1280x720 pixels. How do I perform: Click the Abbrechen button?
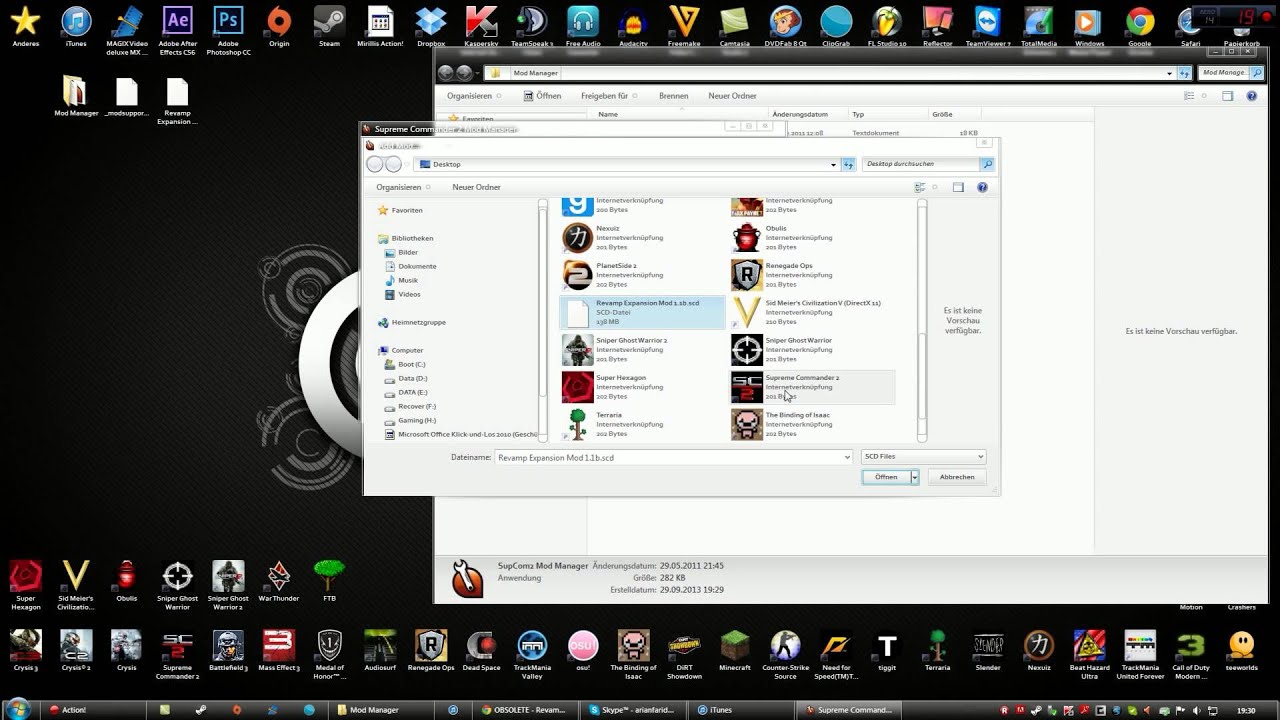tap(957, 477)
